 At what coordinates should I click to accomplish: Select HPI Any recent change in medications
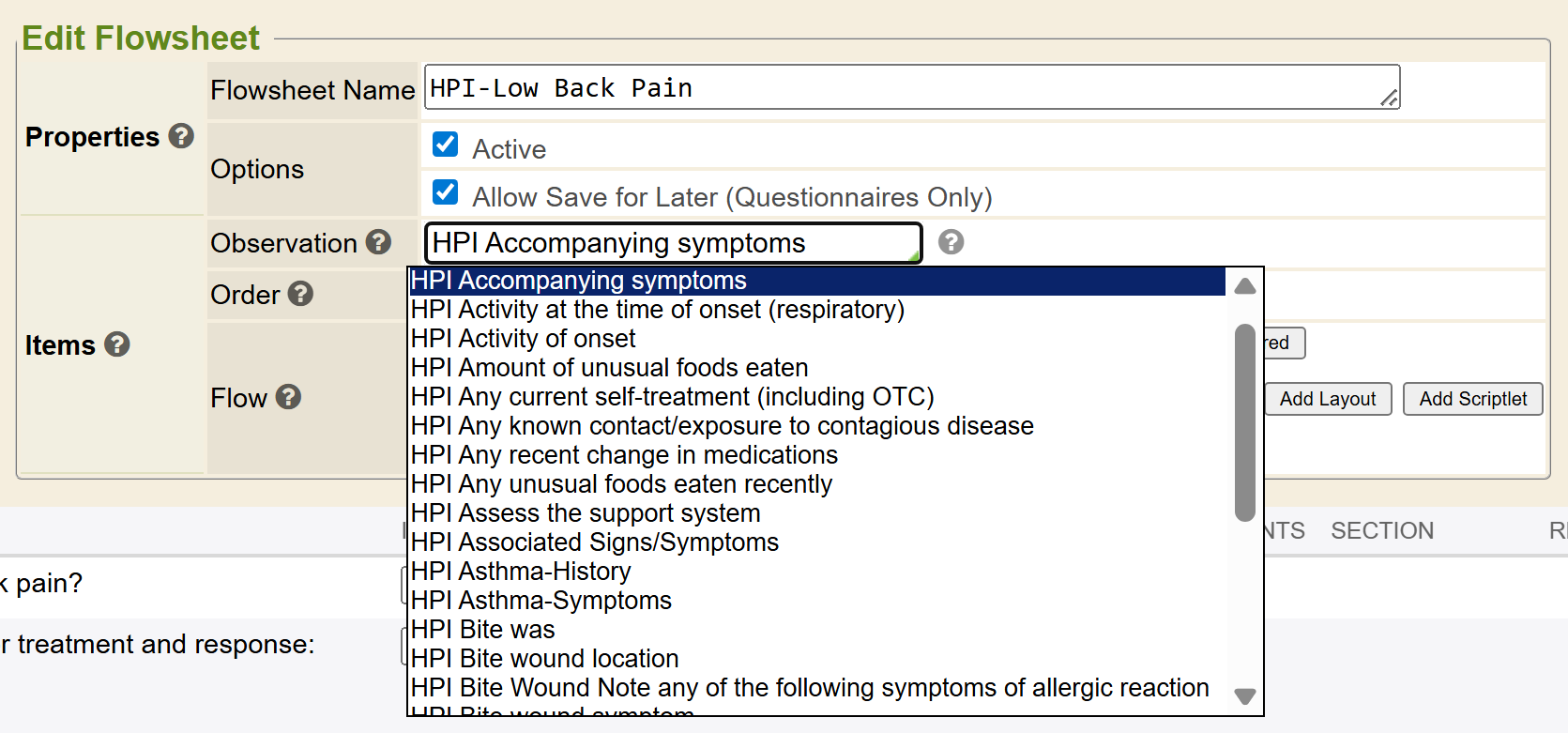[x=624, y=455]
